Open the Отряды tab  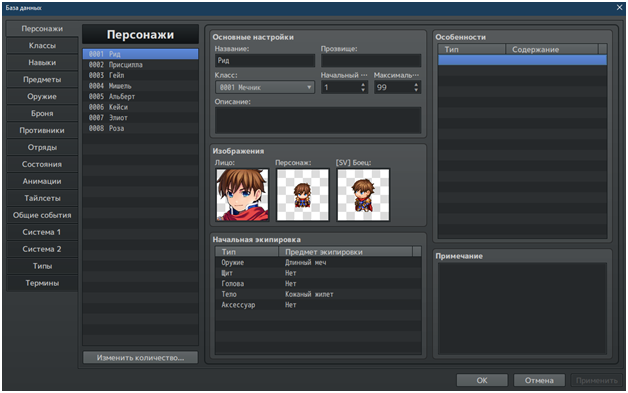pyautogui.click(x=42, y=147)
